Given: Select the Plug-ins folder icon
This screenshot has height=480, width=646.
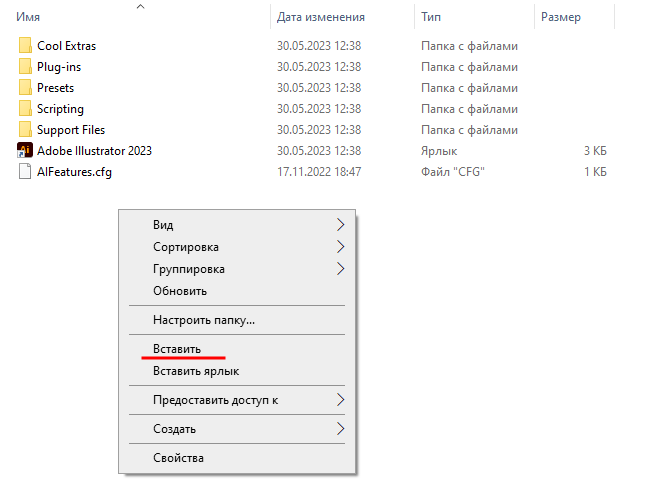Looking at the screenshot, I should [x=25, y=67].
